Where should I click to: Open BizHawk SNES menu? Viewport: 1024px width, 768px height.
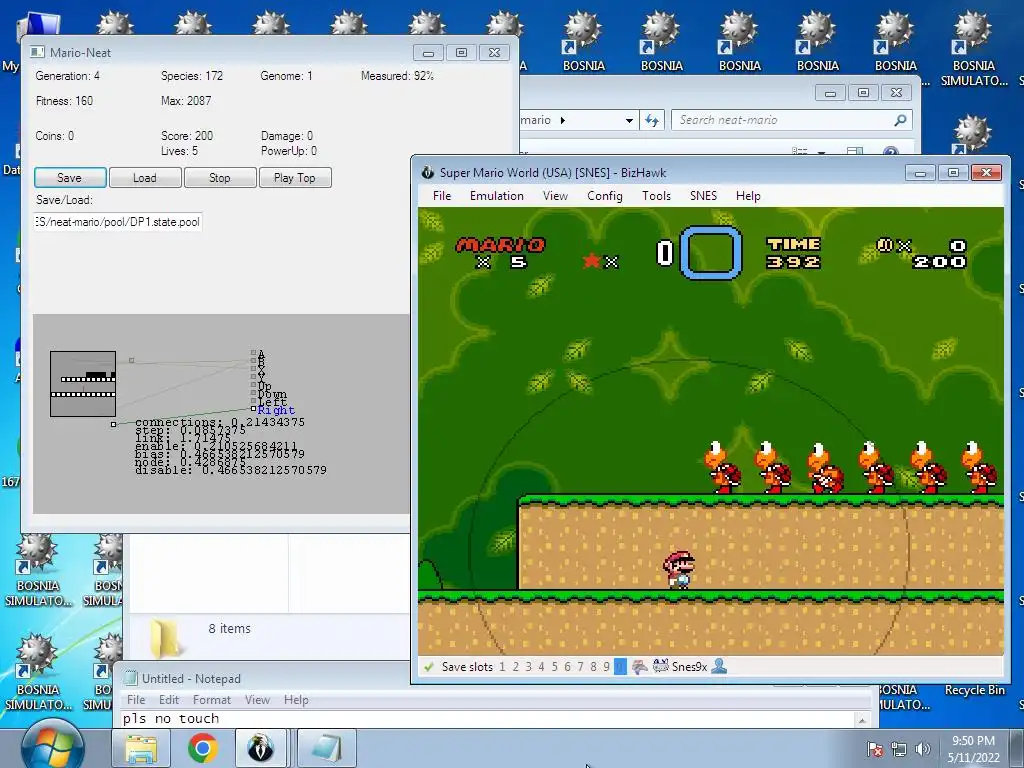(703, 196)
